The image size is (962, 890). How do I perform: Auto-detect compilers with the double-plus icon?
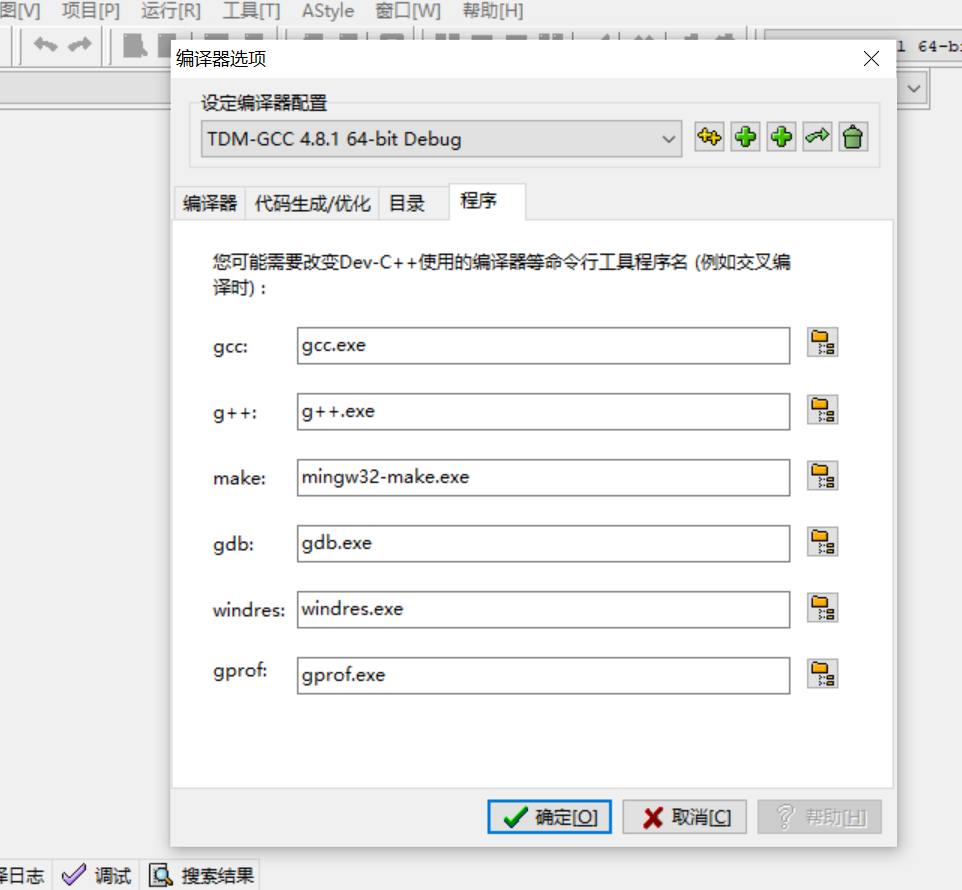(709, 137)
